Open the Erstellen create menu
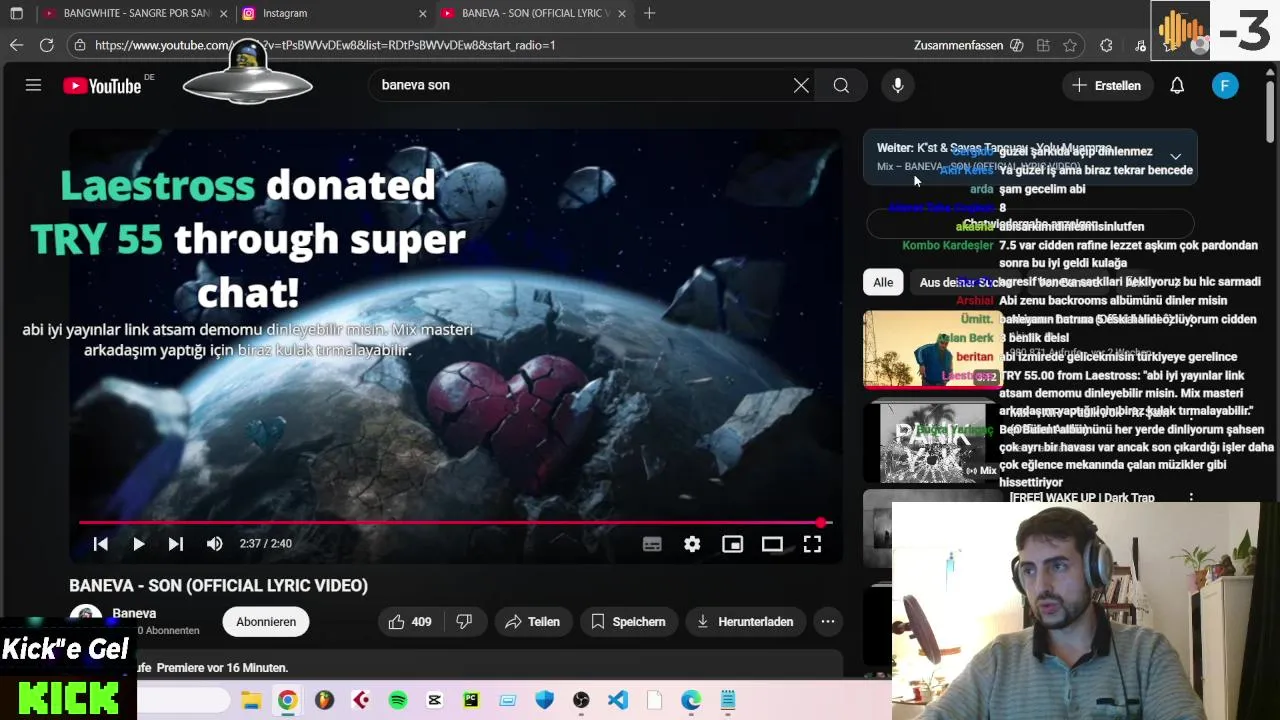Viewport: 1280px width, 720px height. click(1107, 85)
